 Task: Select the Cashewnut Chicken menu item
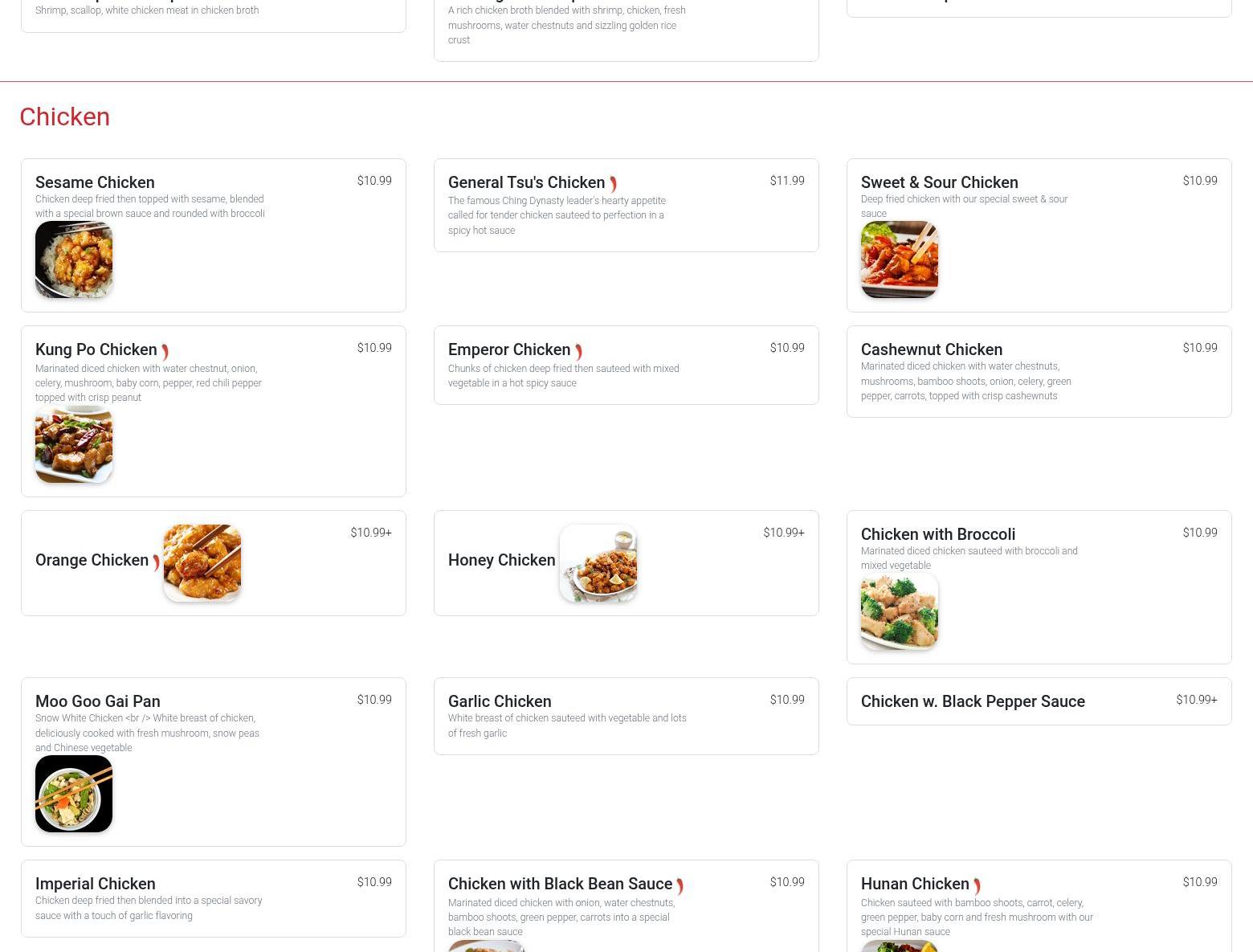coord(1039,371)
